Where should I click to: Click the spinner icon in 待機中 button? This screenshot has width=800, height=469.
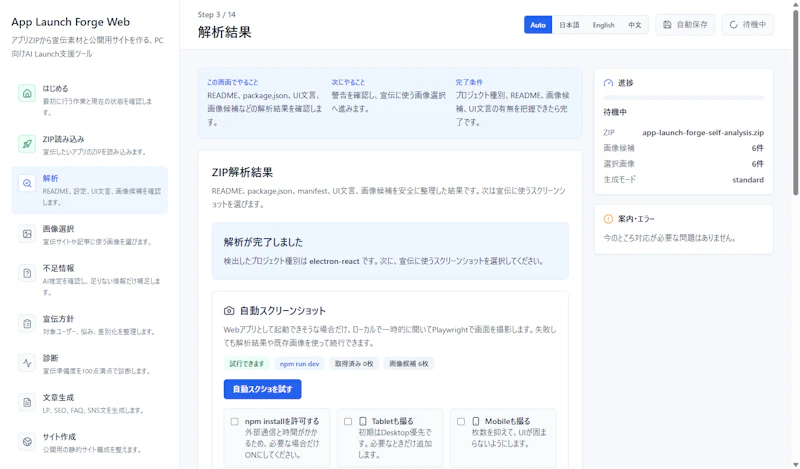click(x=734, y=24)
